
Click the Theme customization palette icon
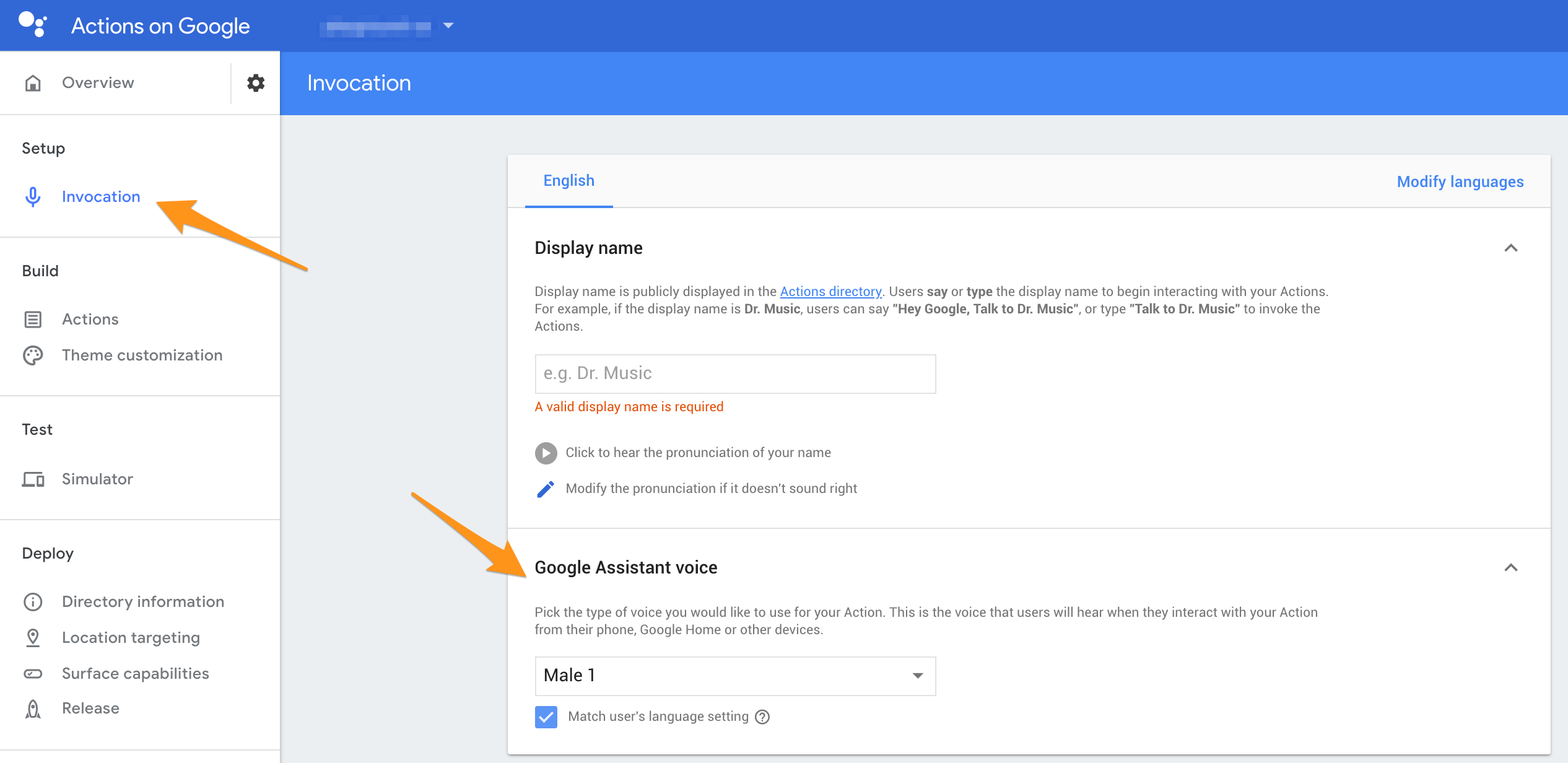click(x=33, y=355)
